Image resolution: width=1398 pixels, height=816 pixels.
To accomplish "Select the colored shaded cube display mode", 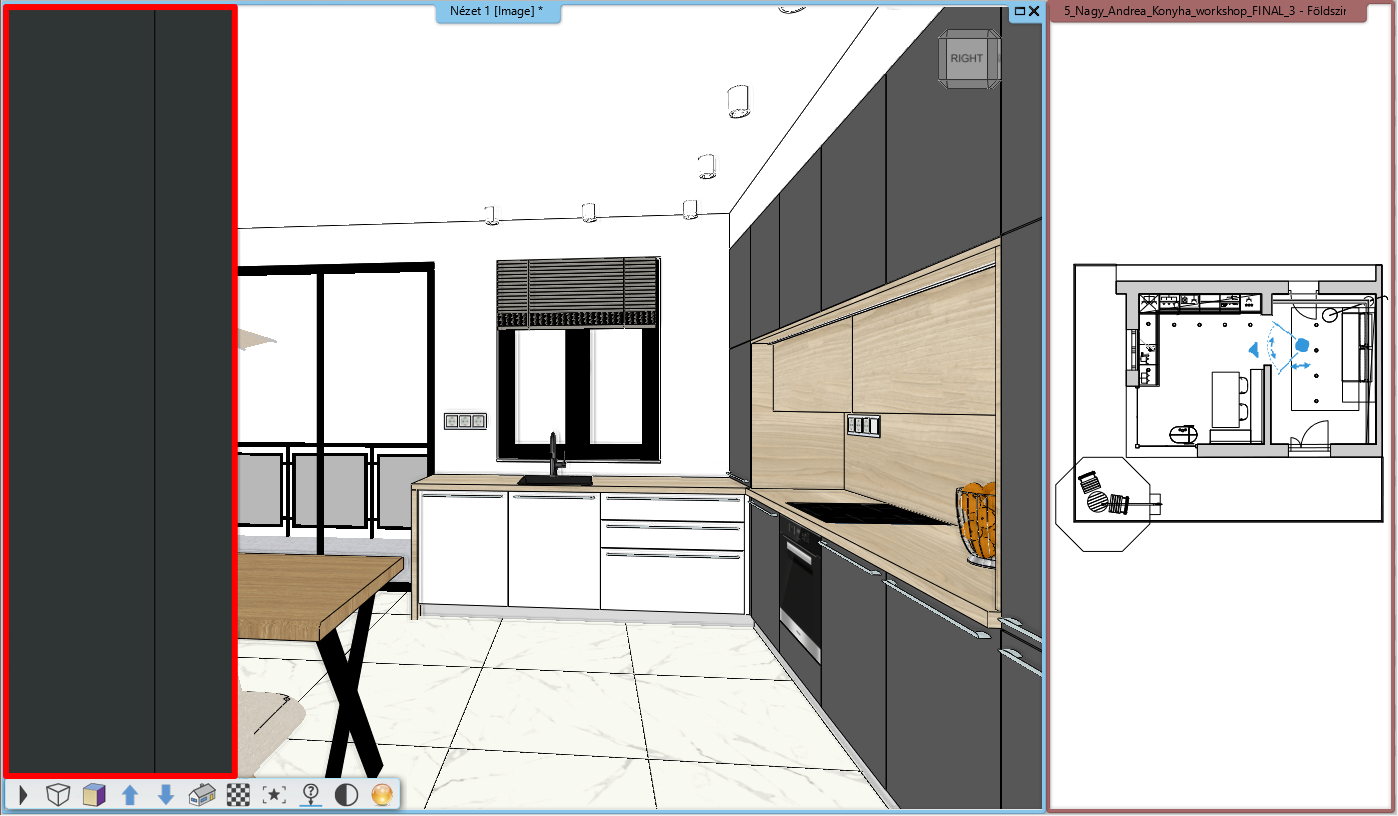I will click(x=94, y=795).
